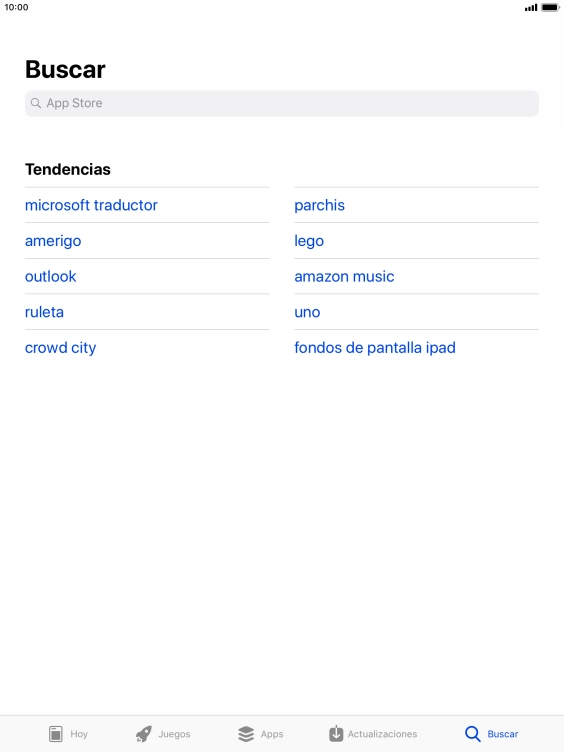
Task: Focus the App Store search field
Action: (x=282, y=103)
